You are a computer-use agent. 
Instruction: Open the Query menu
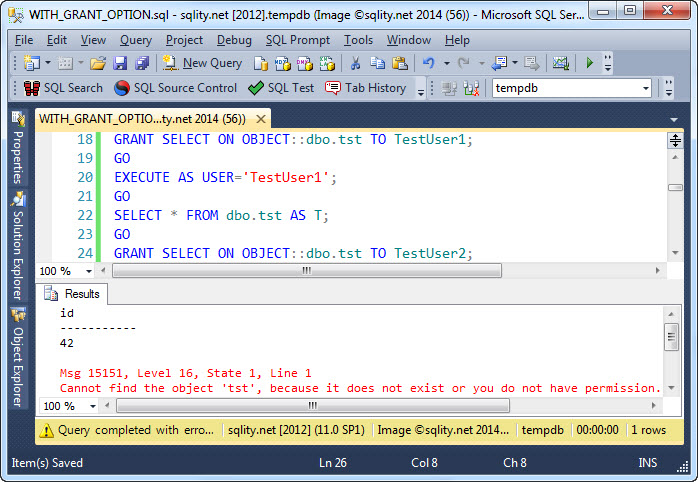tap(136, 40)
